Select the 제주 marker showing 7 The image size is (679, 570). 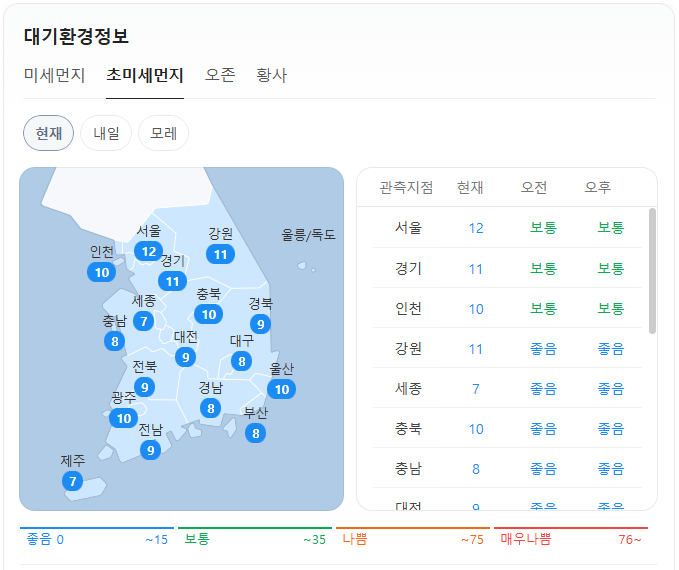point(72,481)
